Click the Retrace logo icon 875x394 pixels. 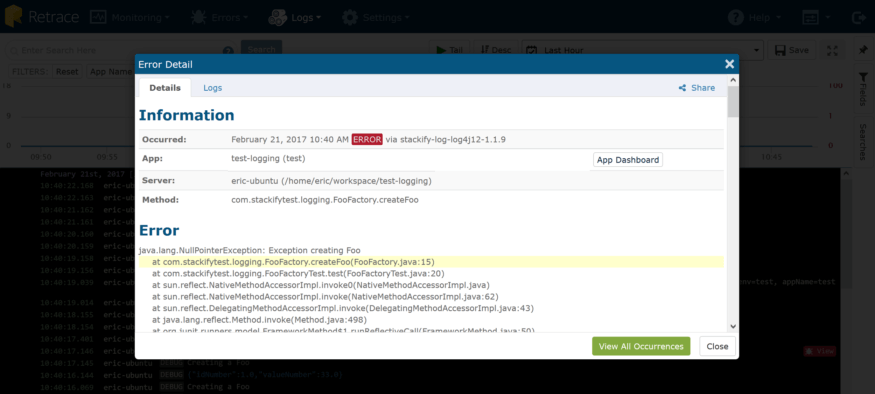(x=13, y=16)
